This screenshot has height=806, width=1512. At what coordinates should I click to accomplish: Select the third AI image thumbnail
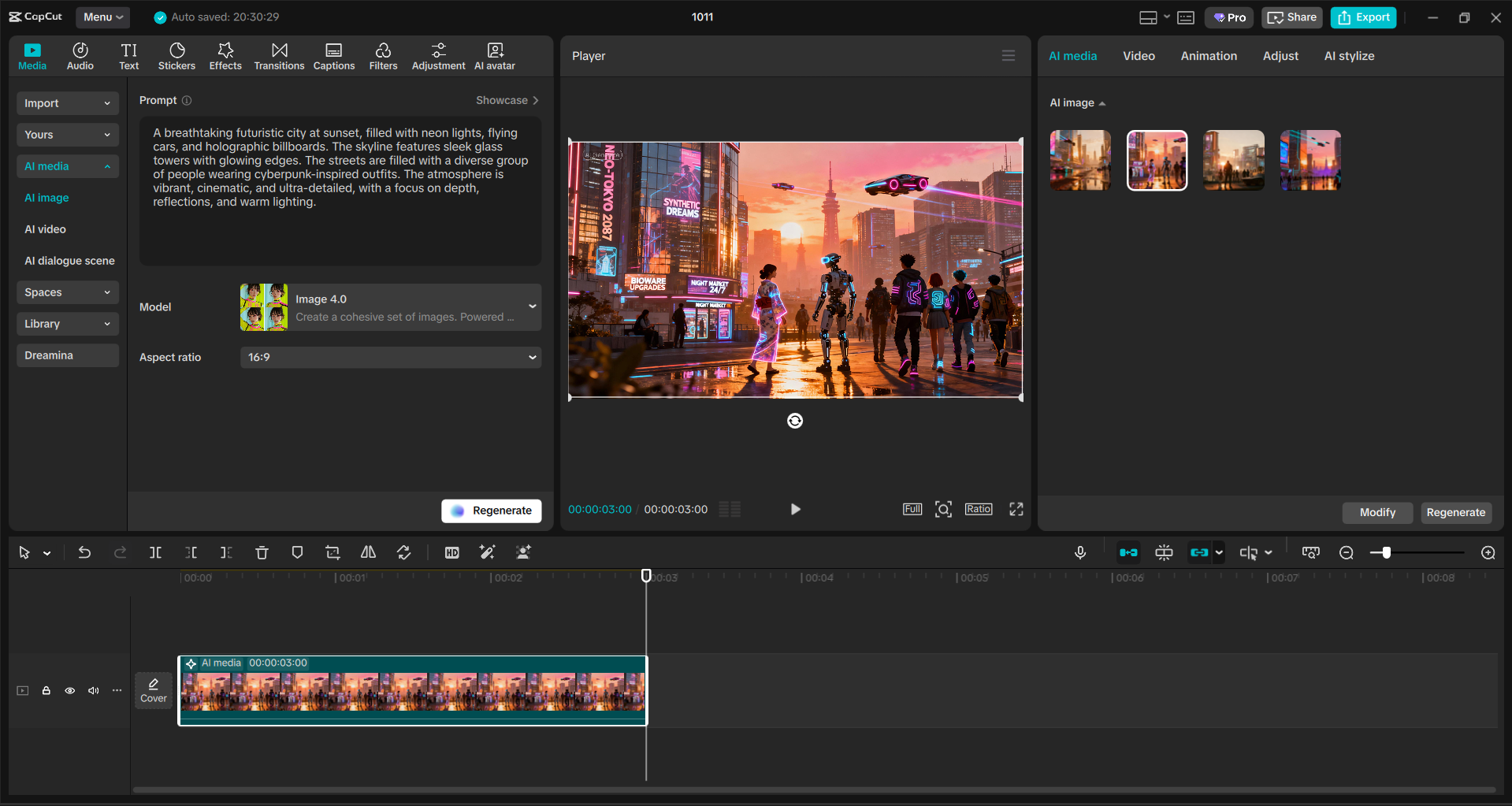[x=1233, y=159]
